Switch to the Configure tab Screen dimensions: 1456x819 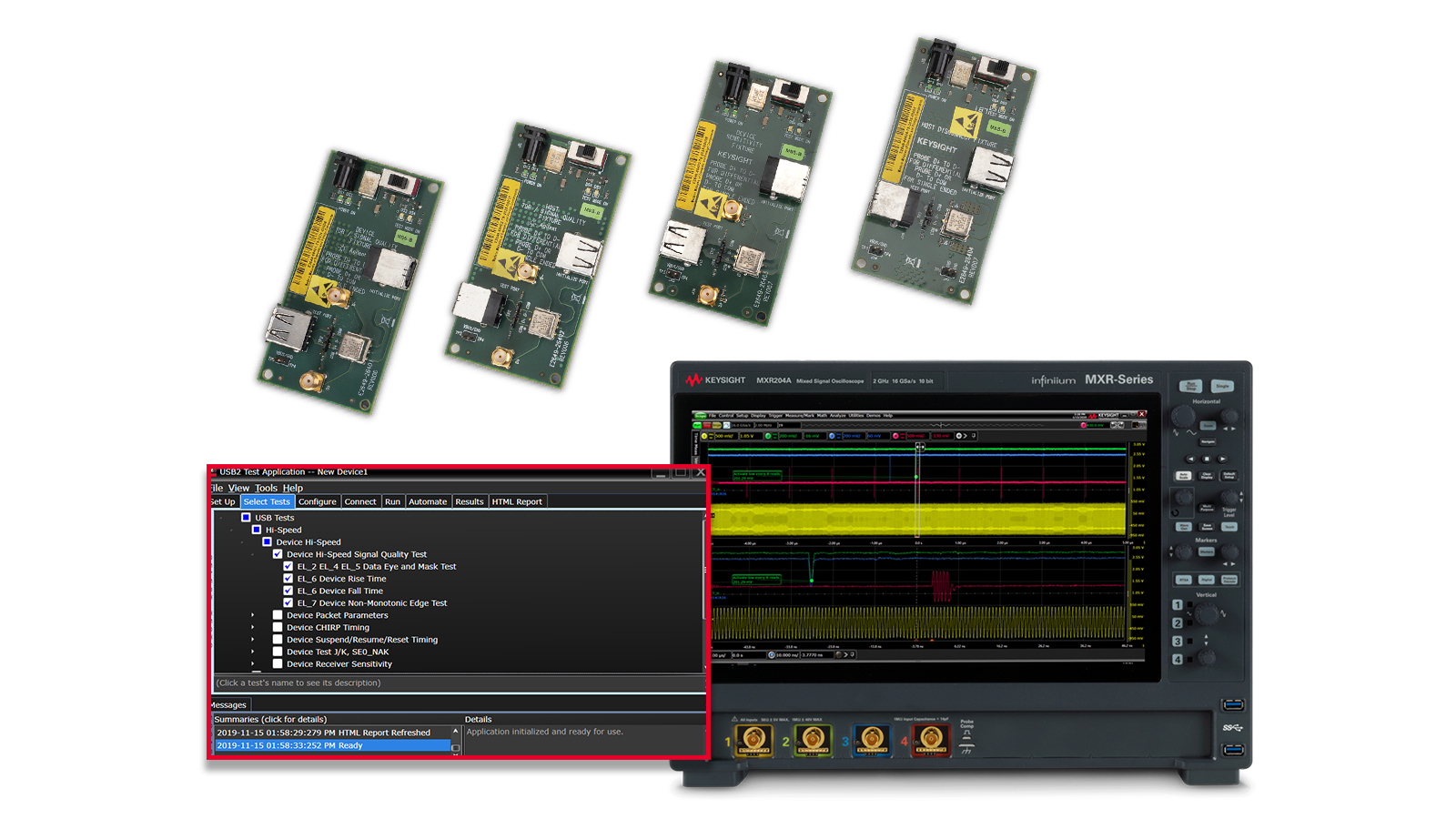pos(317,501)
